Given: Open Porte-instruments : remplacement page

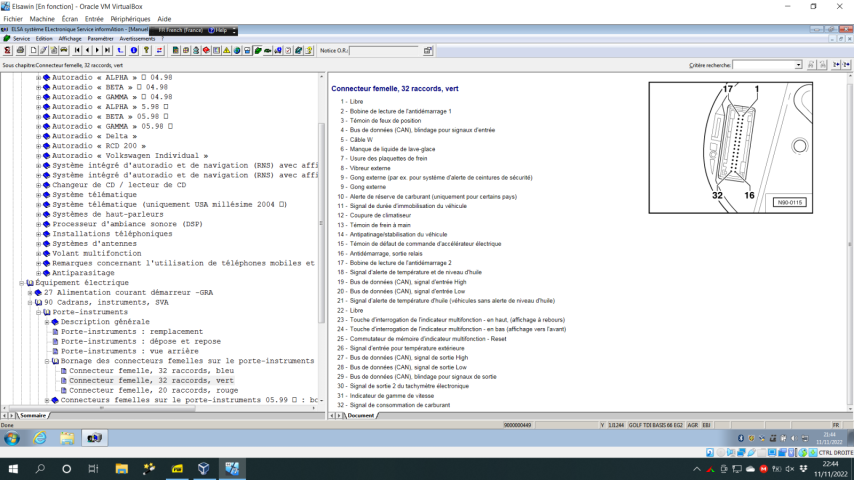Looking at the screenshot, I should 132,331.
